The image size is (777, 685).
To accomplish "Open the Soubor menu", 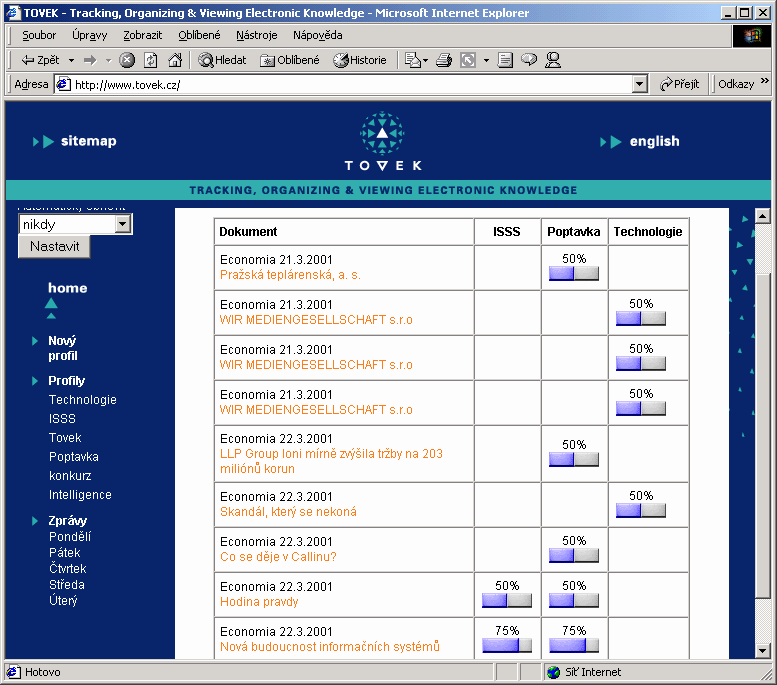I will [x=39, y=35].
